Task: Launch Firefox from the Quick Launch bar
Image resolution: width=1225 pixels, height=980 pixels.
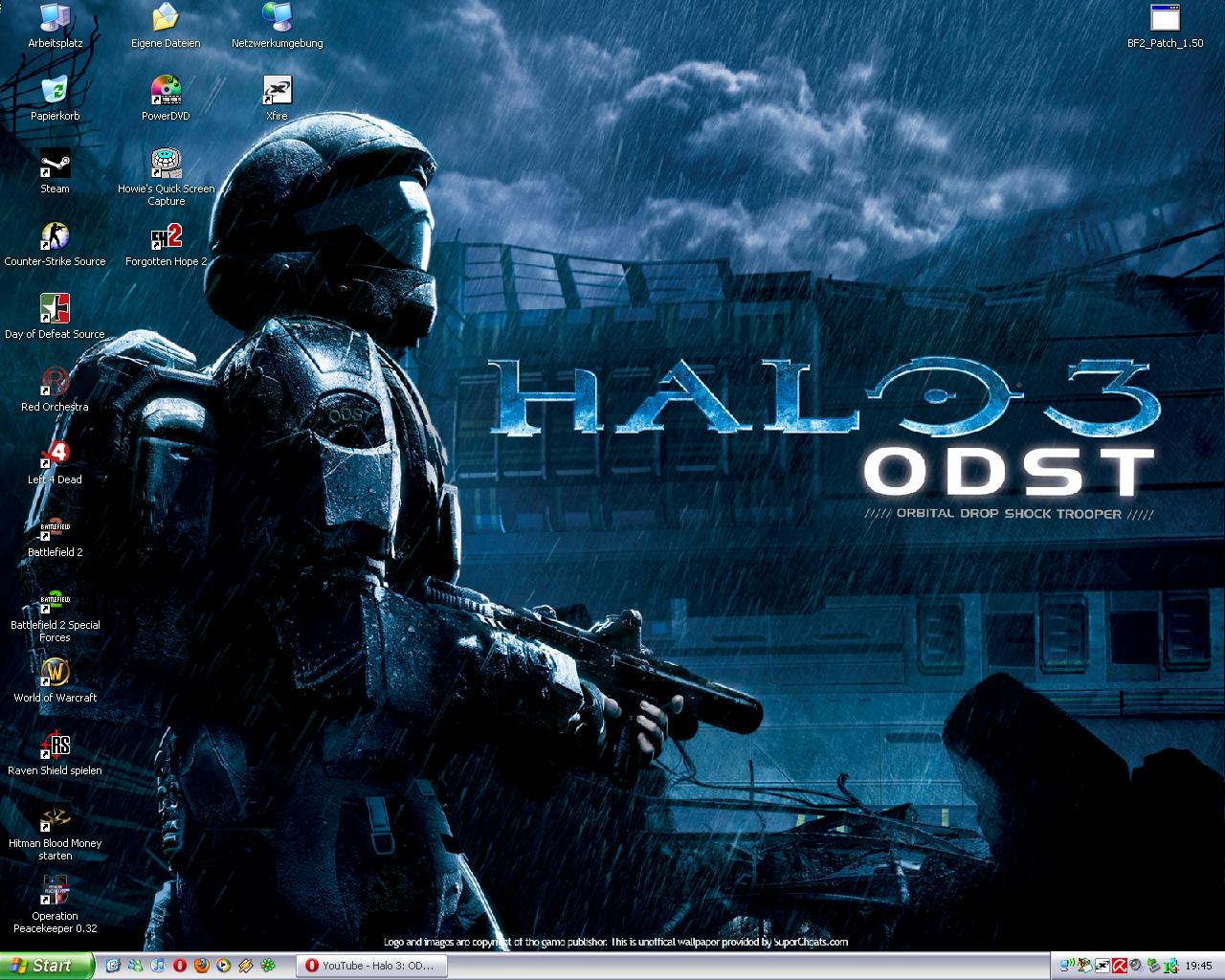Action: tap(201, 966)
